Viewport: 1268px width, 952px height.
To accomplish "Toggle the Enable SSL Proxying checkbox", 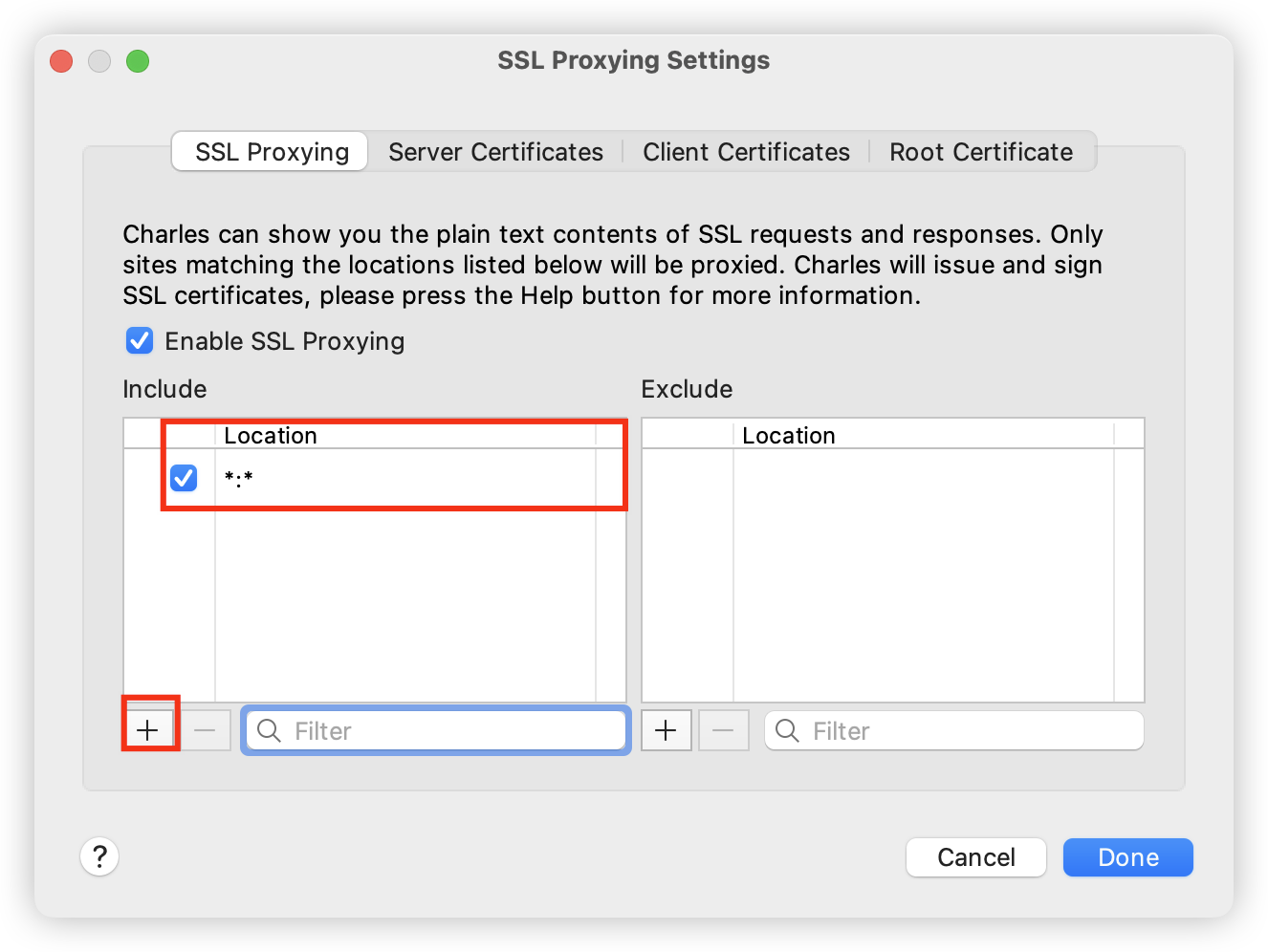I will 140,340.
